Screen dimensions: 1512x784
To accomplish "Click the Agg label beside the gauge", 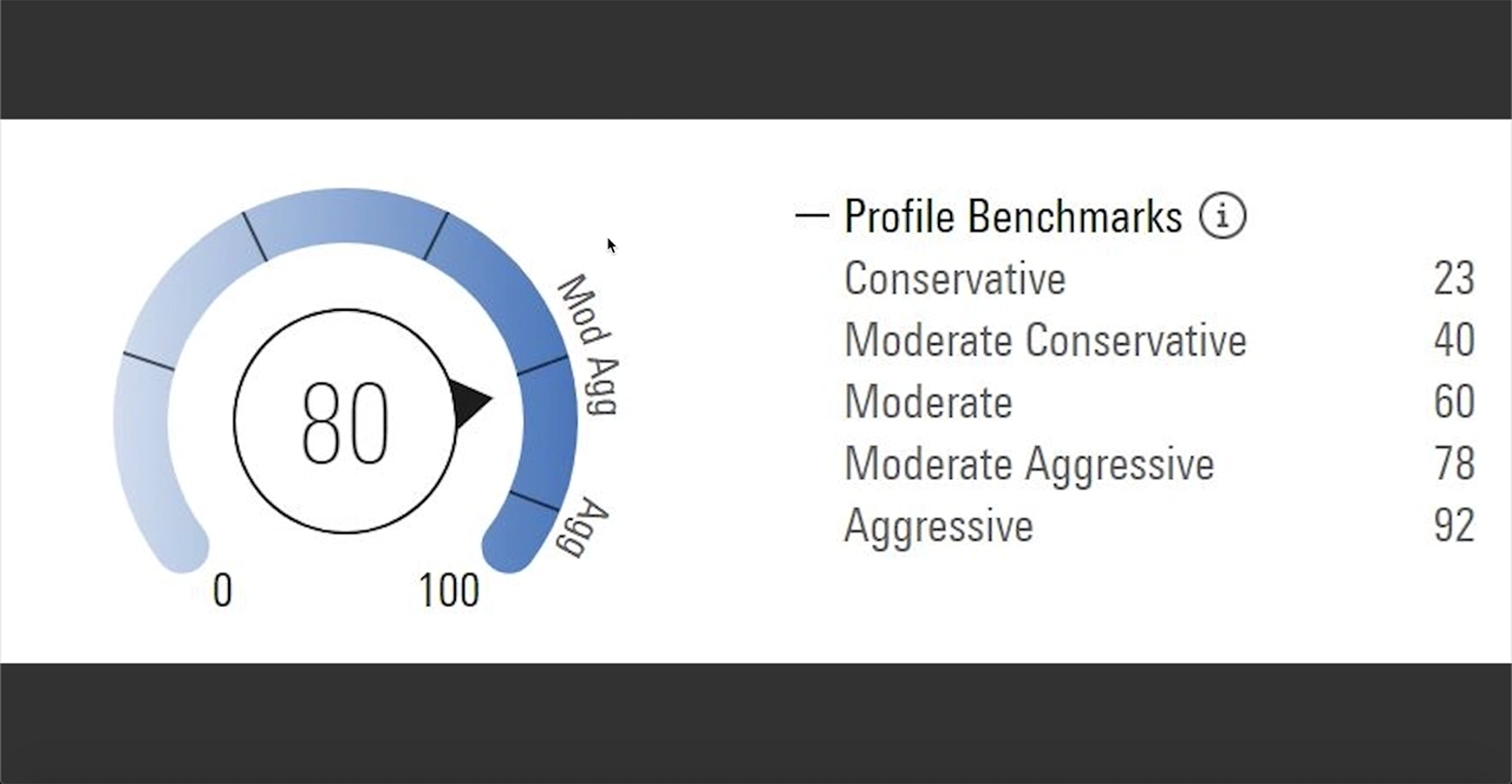I will click(584, 527).
